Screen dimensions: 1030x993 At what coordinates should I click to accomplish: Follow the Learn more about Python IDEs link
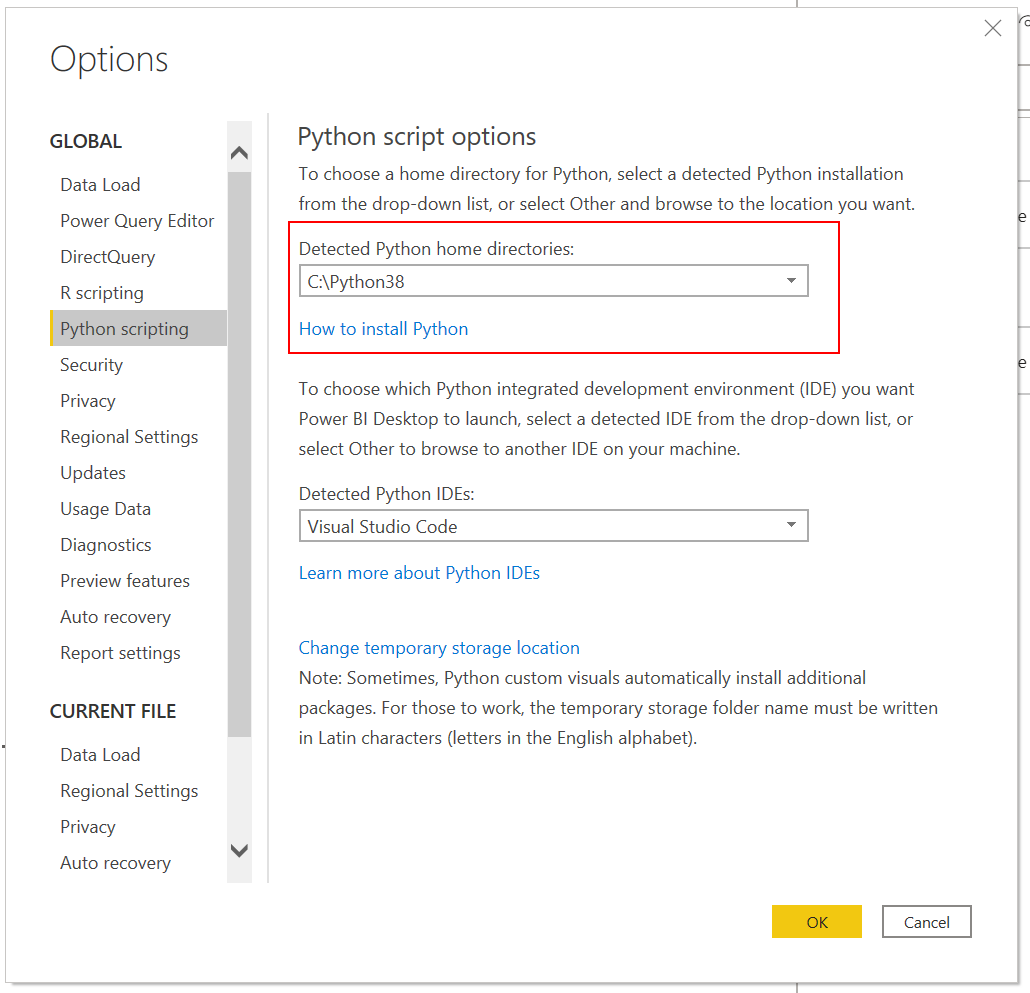[419, 573]
